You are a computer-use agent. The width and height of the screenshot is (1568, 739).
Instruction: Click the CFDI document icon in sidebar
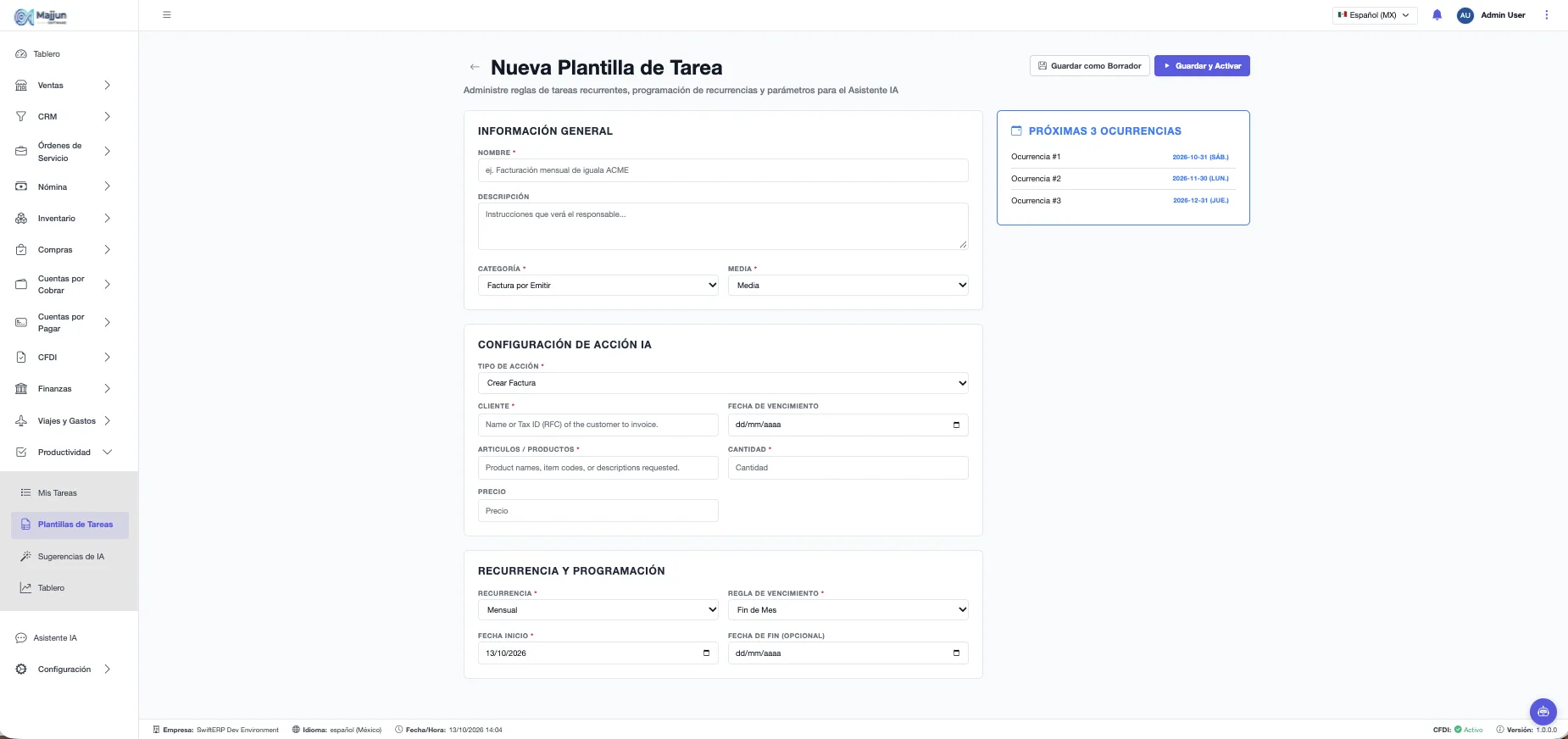[21, 358]
